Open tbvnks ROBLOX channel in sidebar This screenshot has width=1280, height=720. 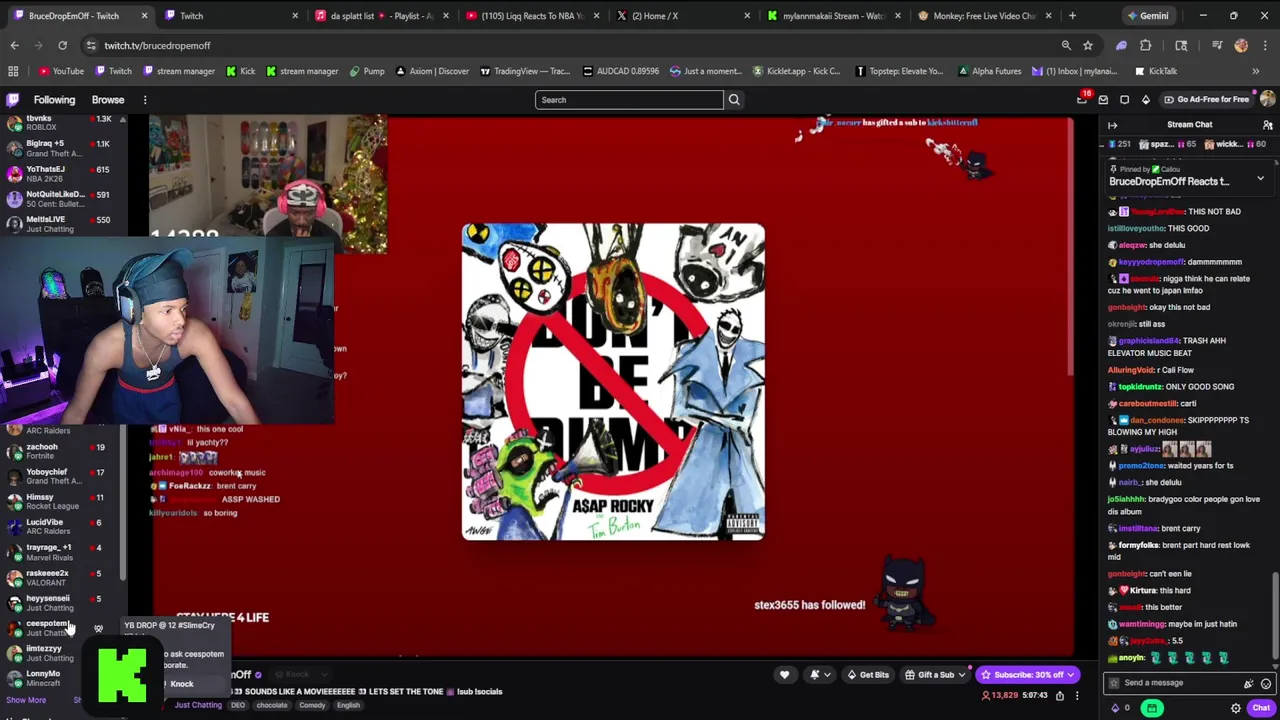[60, 123]
